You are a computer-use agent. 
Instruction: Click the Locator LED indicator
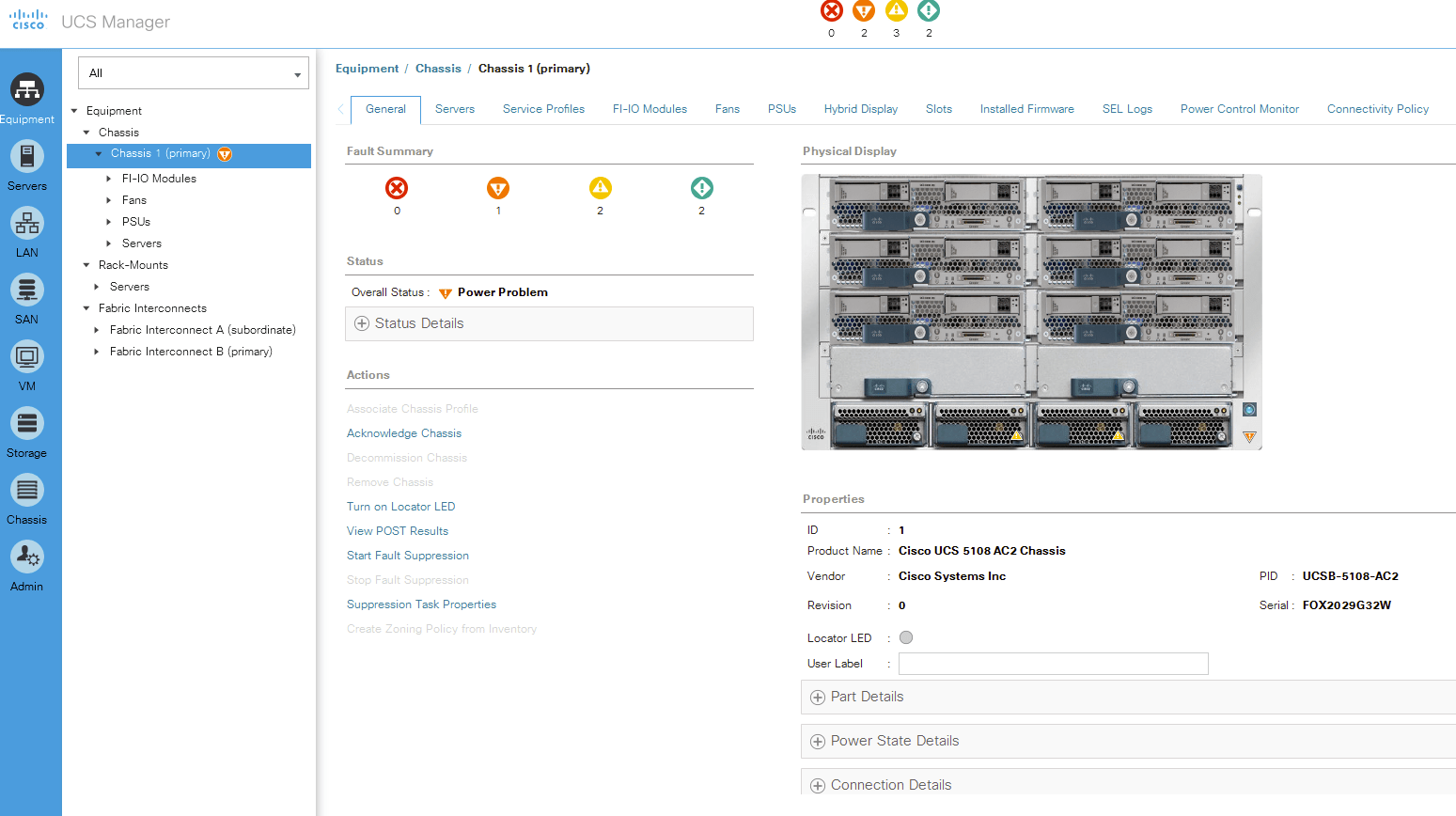906,637
